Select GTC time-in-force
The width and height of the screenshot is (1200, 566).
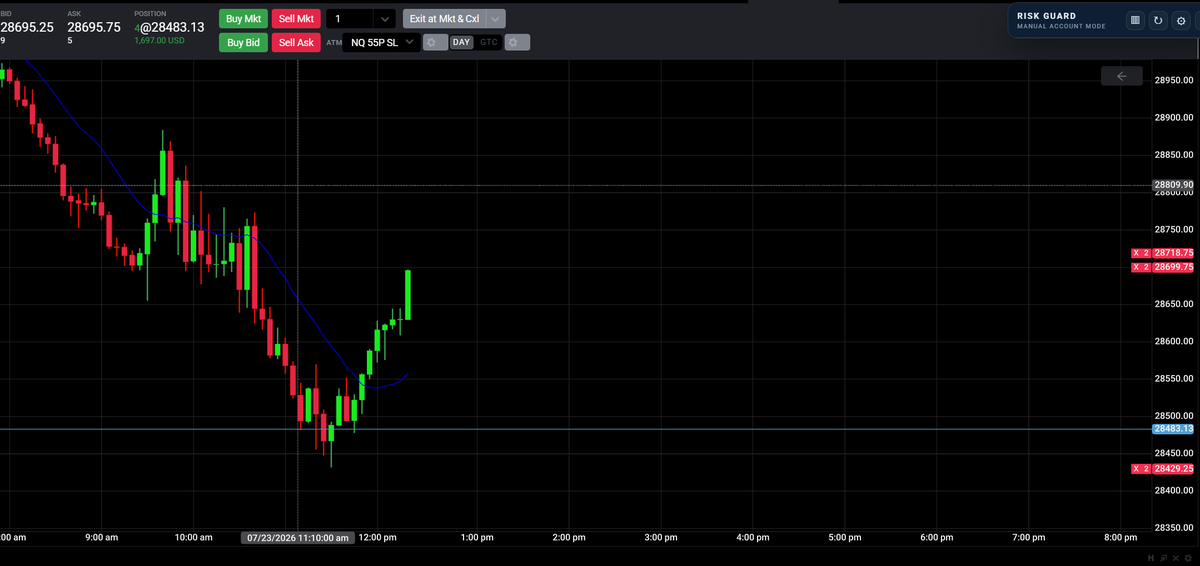coord(488,42)
